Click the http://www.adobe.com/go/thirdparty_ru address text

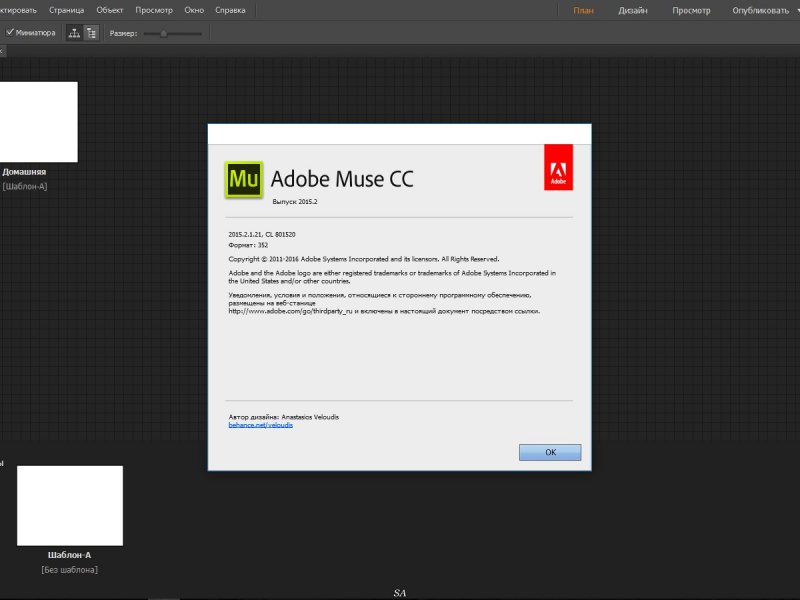coord(290,311)
